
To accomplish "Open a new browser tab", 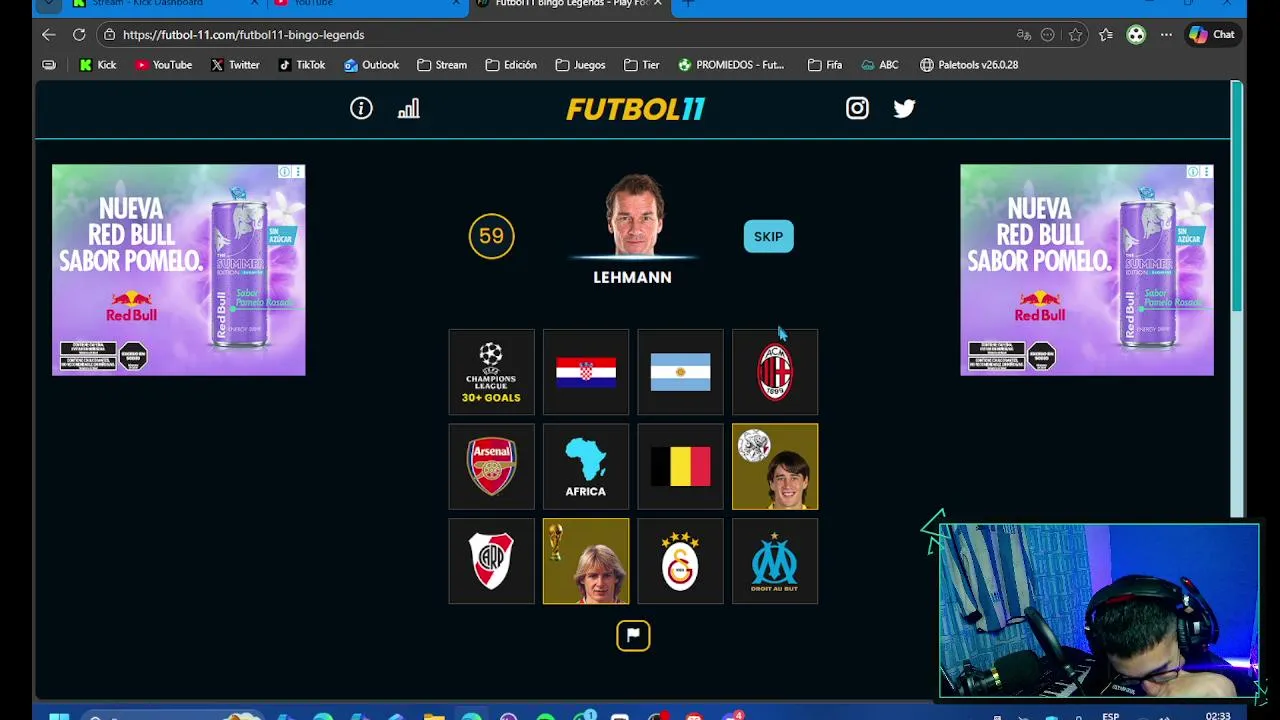I will [688, 4].
